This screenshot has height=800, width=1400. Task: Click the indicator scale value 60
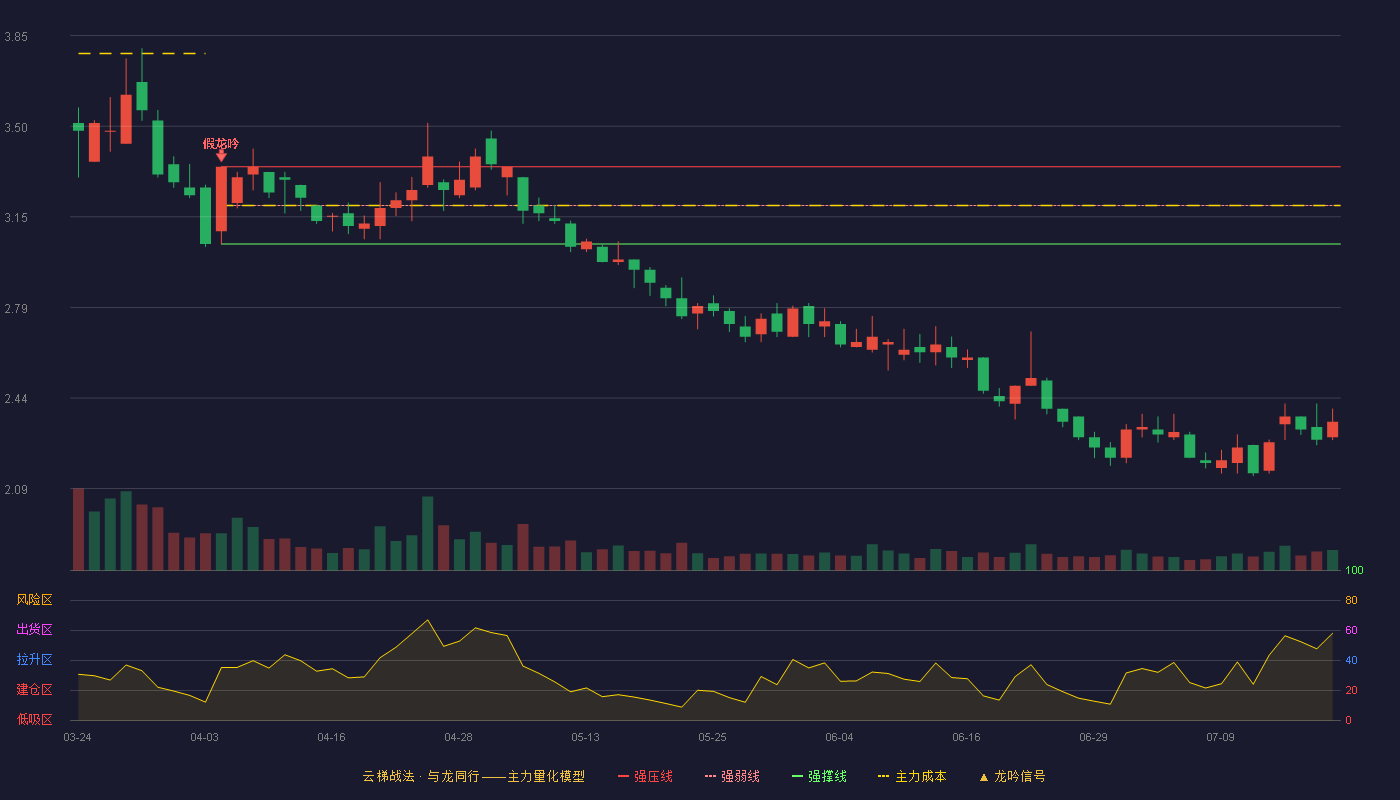(x=1351, y=631)
